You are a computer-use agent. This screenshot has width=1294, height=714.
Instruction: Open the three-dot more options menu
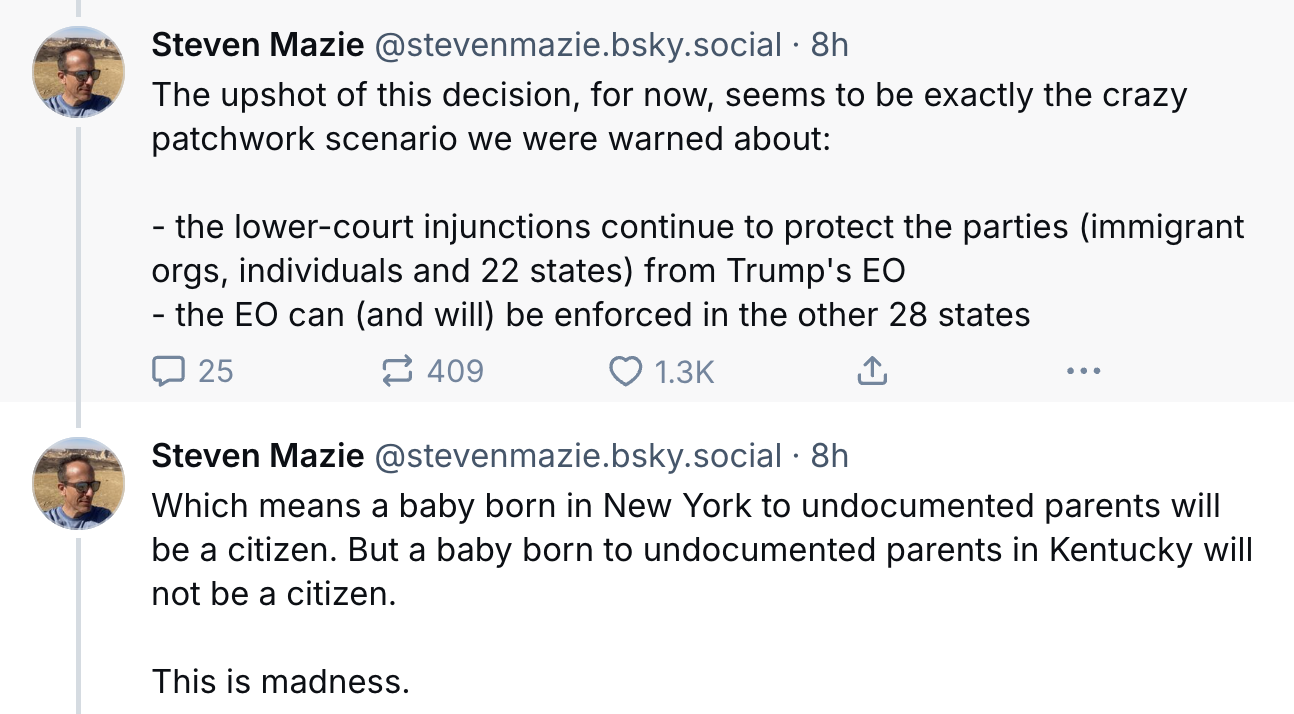tap(1083, 372)
